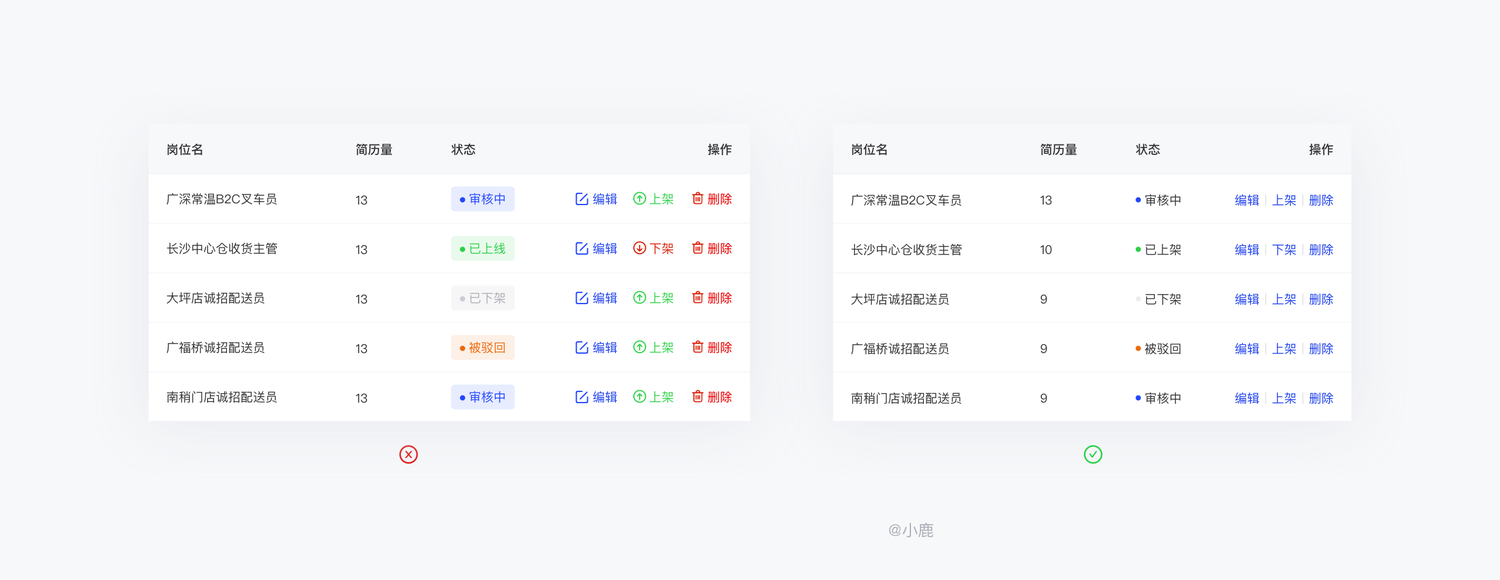Click the trash icon in left 大坪店诚招配送员 row
The image size is (1500, 580).
pyautogui.click(x=698, y=298)
